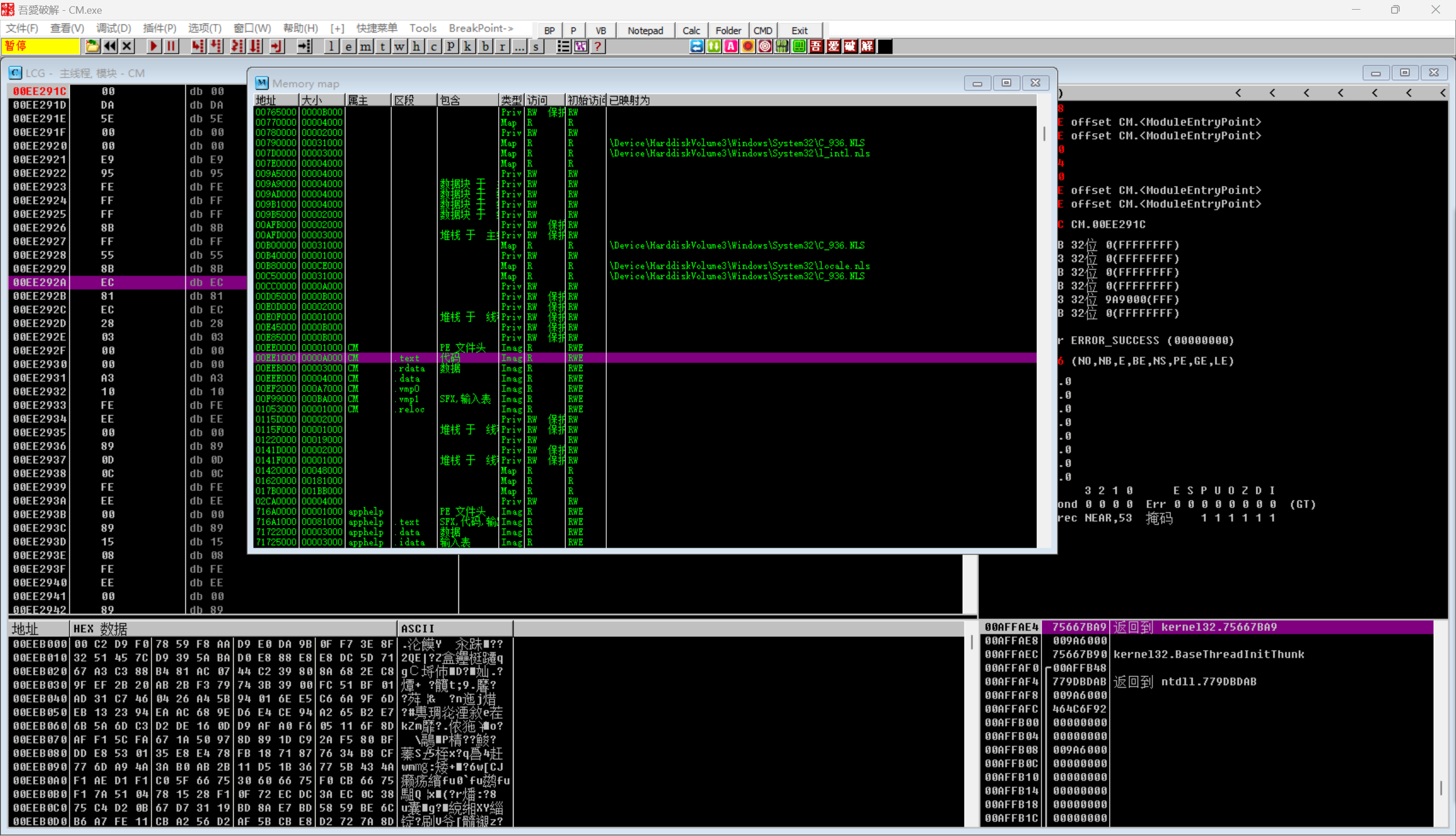Launch Calc from the shortcut bar
Image resolution: width=1456 pixels, height=836 pixels.
[x=691, y=31]
